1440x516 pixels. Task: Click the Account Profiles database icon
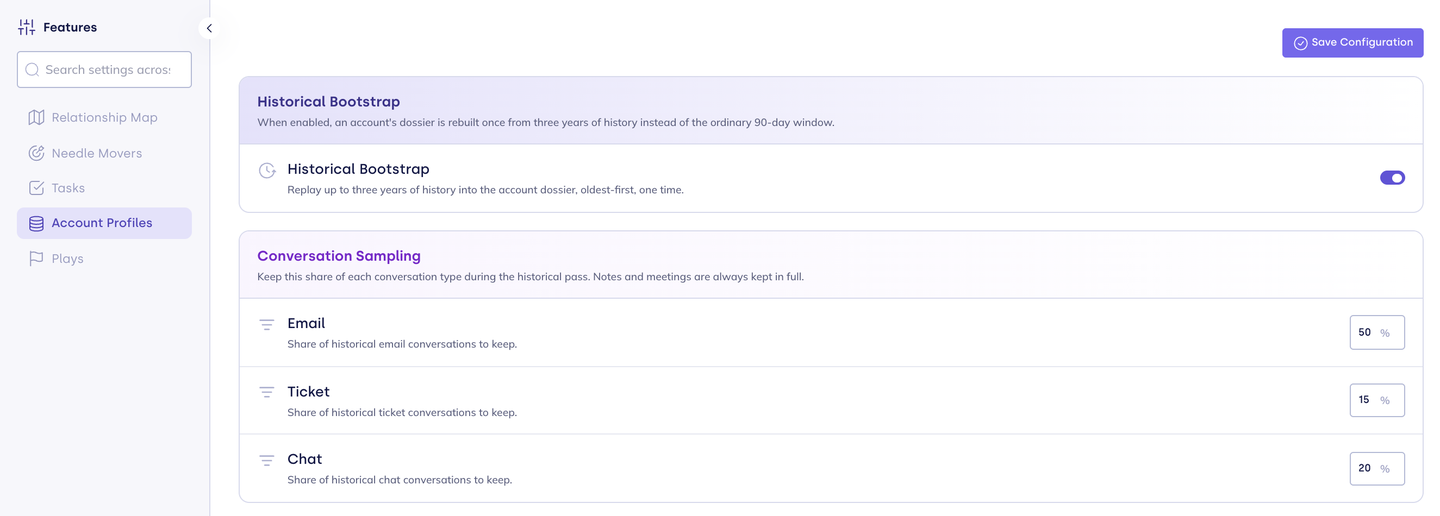click(36, 224)
